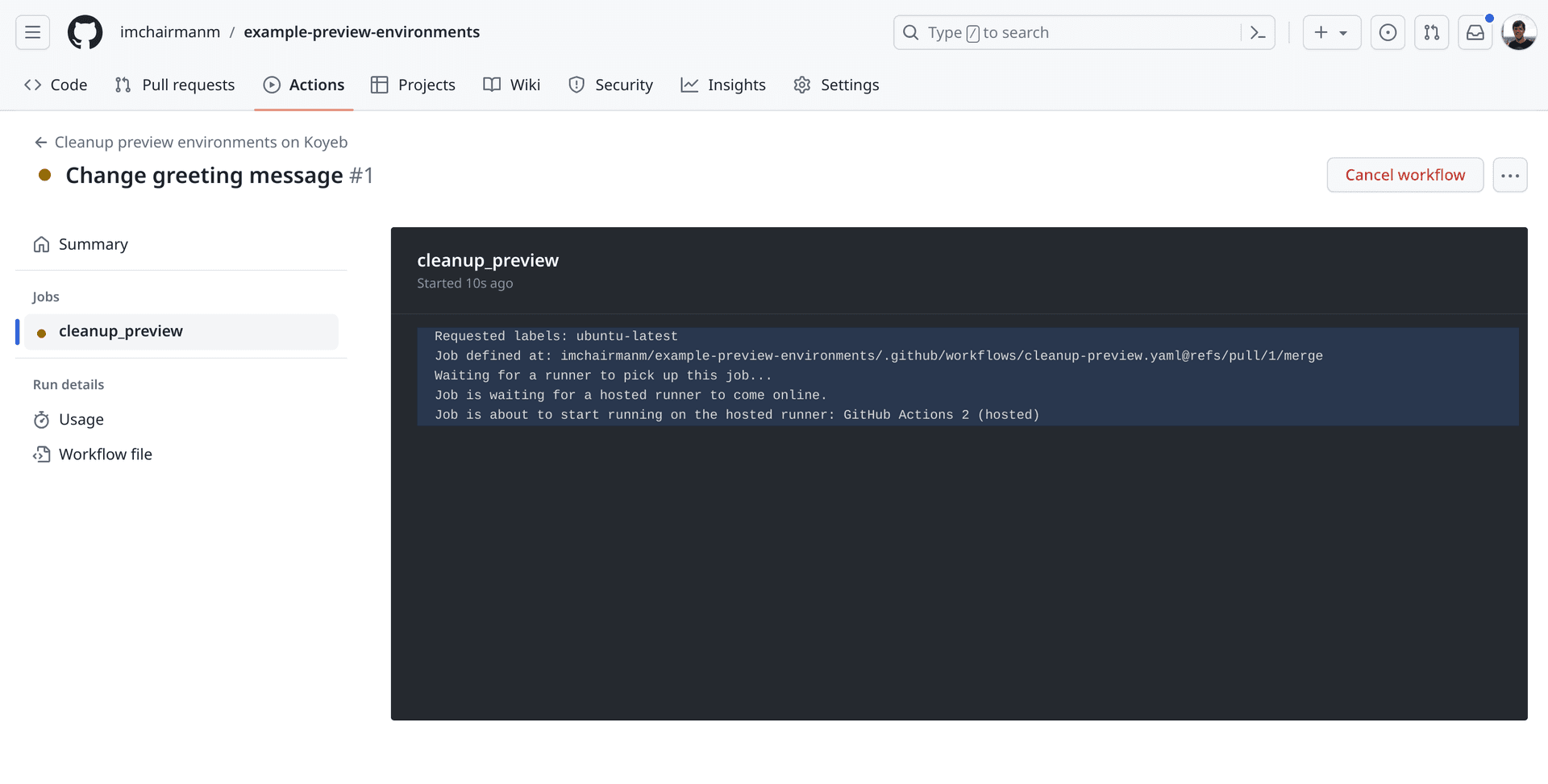Open the Issues icon in the header
Image resolution: width=1548 pixels, height=784 pixels.
click(1388, 32)
